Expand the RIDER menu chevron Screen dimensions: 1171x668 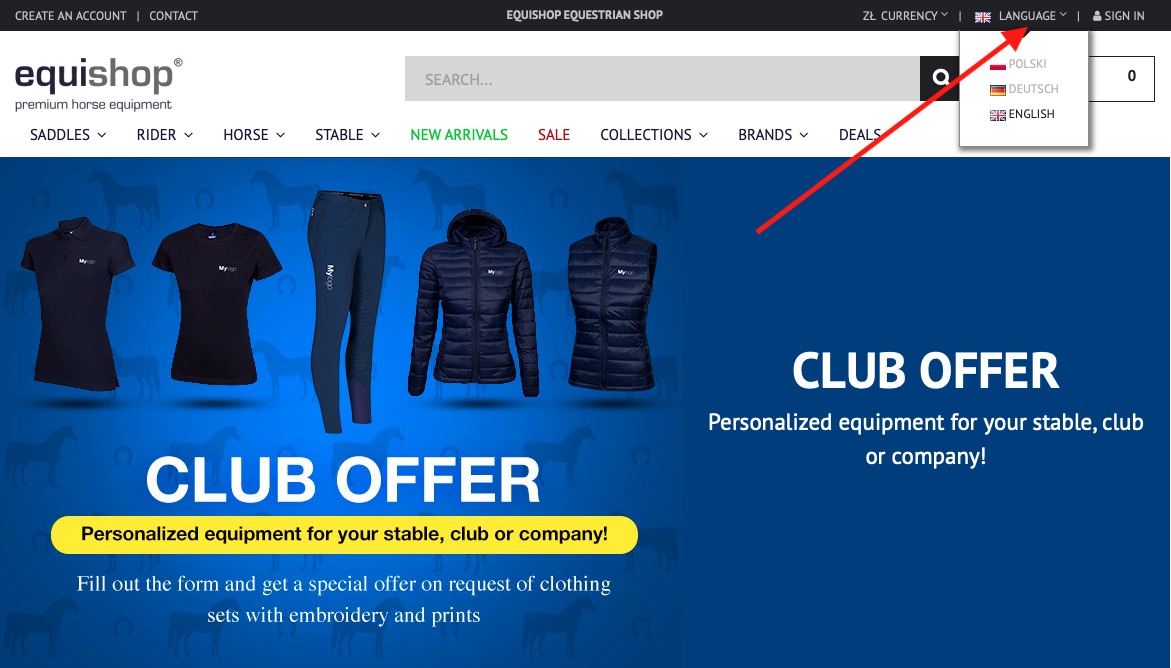pyautogui.click(x=189, y=135)
